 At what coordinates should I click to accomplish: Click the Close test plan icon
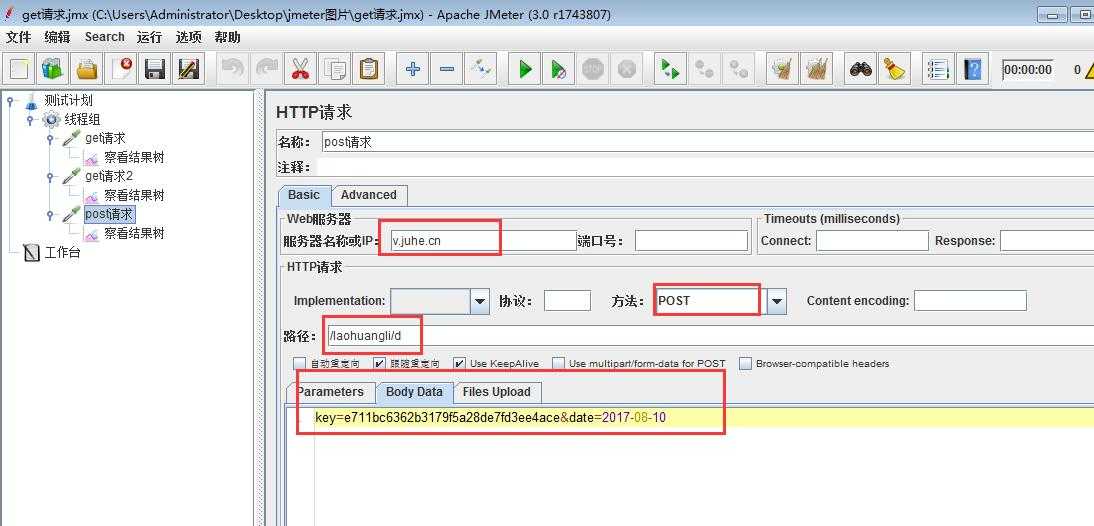[121, 68]
